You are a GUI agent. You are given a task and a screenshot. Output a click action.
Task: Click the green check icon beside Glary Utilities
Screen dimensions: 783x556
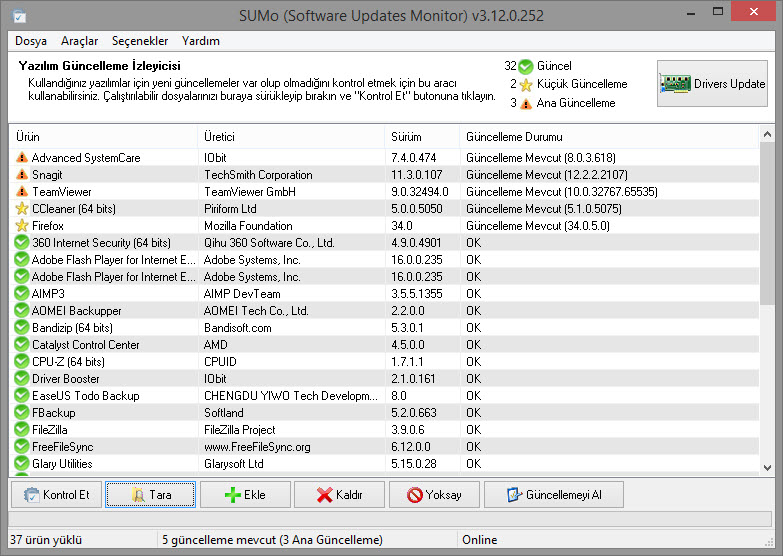tap(21, 463)
